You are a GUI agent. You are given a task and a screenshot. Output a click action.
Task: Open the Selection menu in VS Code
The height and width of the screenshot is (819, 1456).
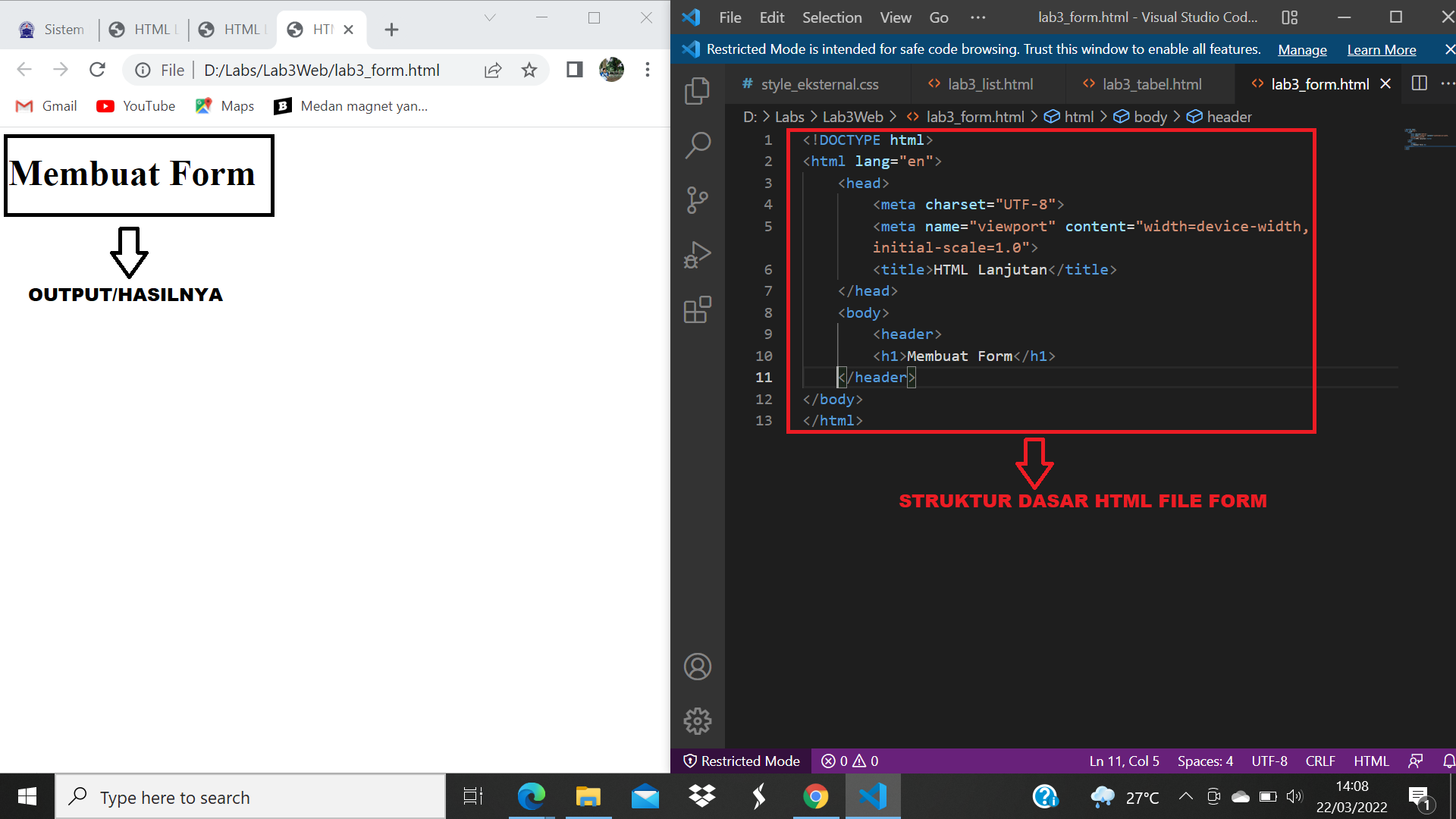coord(831,17)
